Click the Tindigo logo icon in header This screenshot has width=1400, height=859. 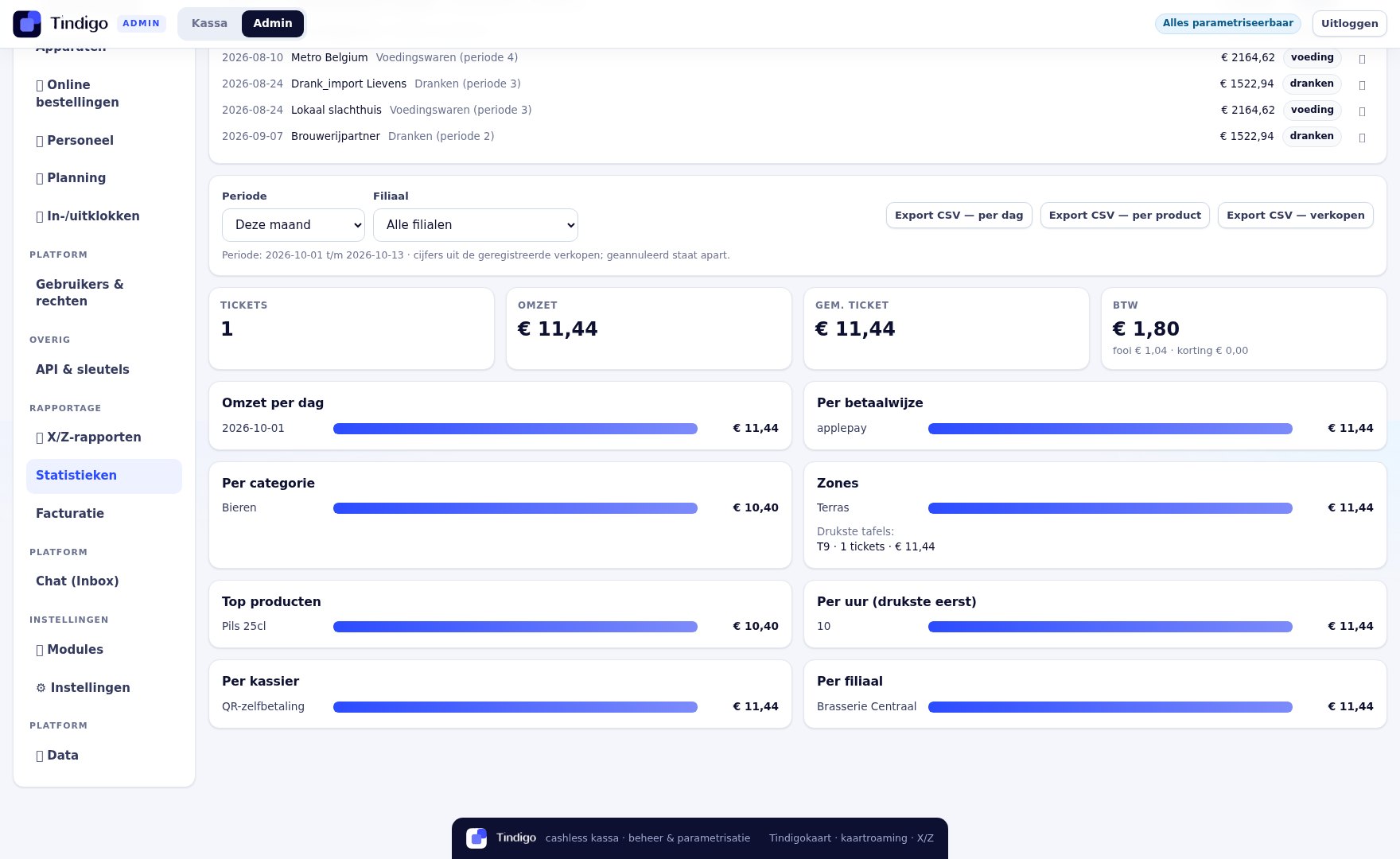(x=27, y=24)
